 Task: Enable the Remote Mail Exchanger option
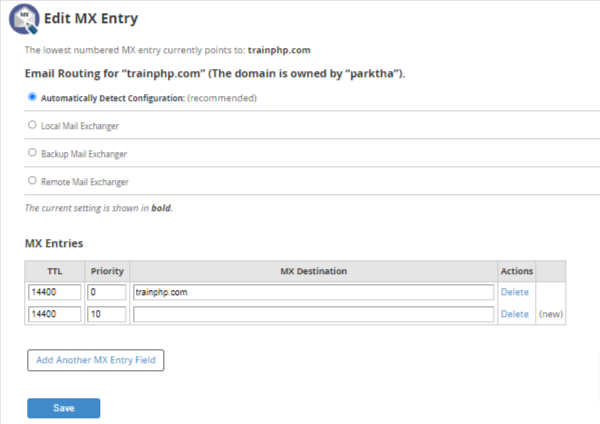[33, 181]
